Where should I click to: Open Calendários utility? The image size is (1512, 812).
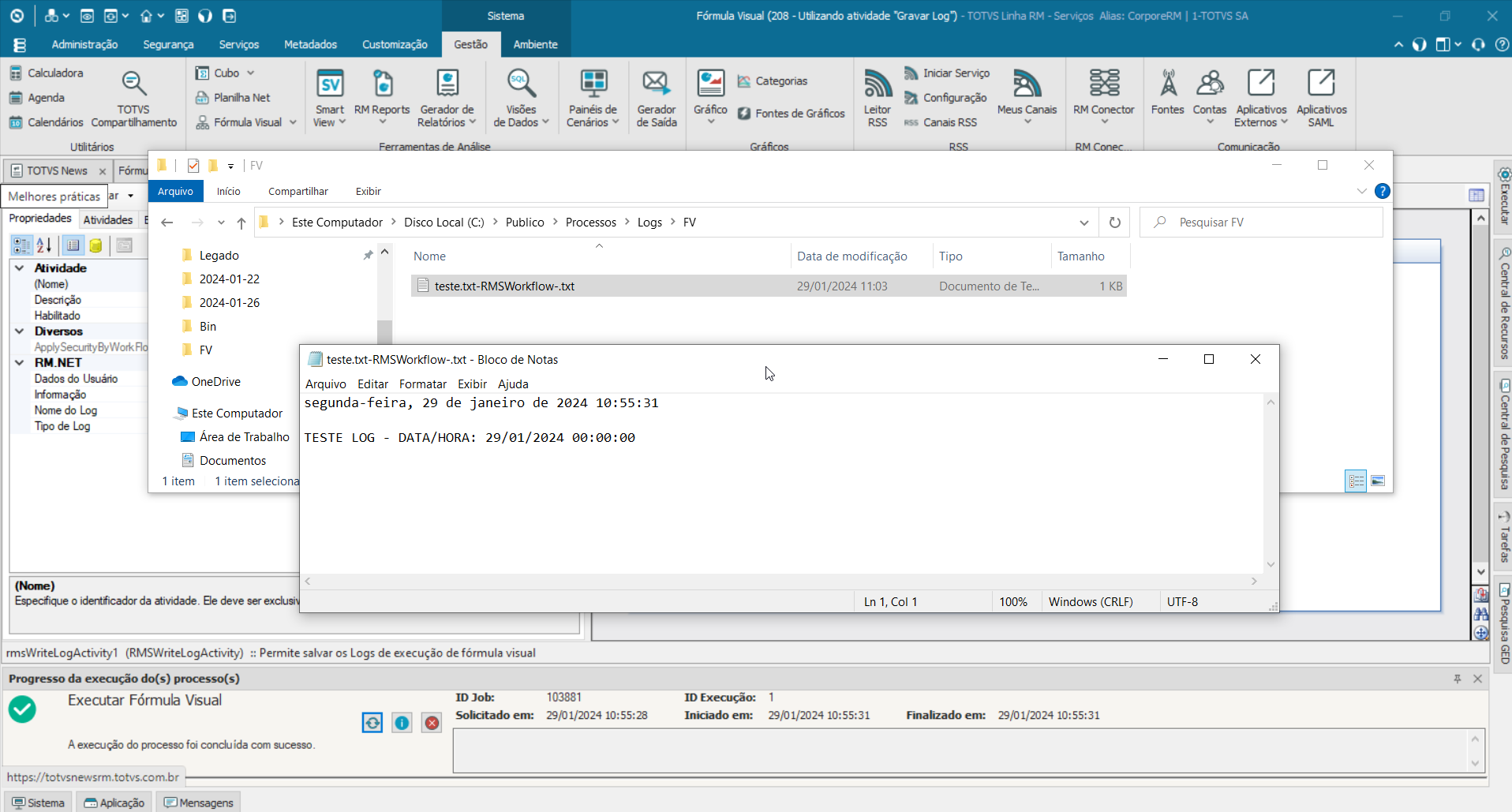[47, 122]
